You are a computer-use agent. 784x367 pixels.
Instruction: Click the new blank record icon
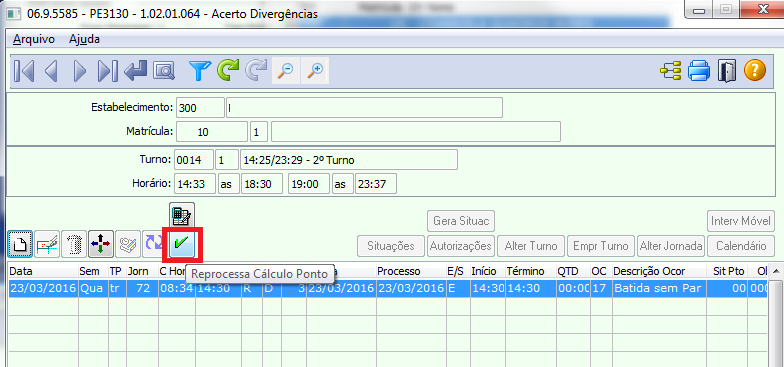(x=20, y=244)
